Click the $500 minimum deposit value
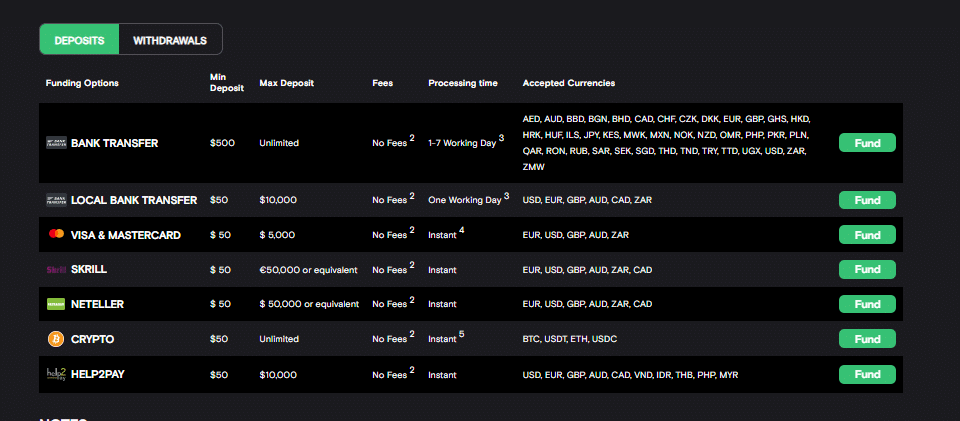The image size is (960, 421). tap(222, 143)
